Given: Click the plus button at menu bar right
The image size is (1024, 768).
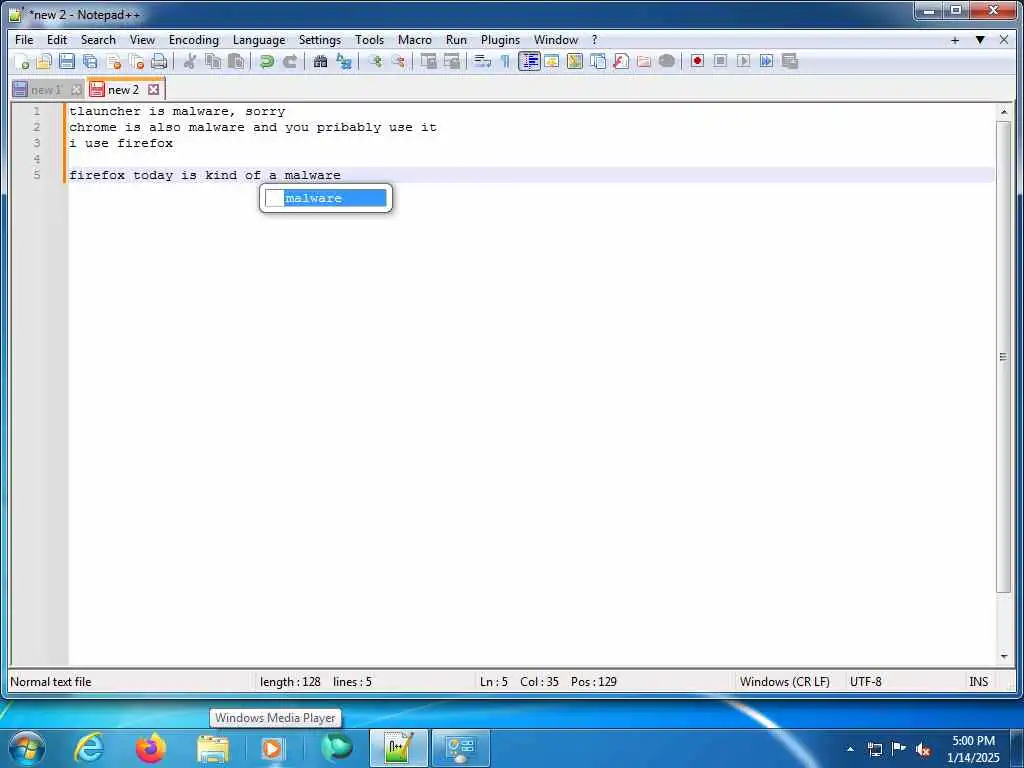Looking at the screenshot, I should [955, 40].
